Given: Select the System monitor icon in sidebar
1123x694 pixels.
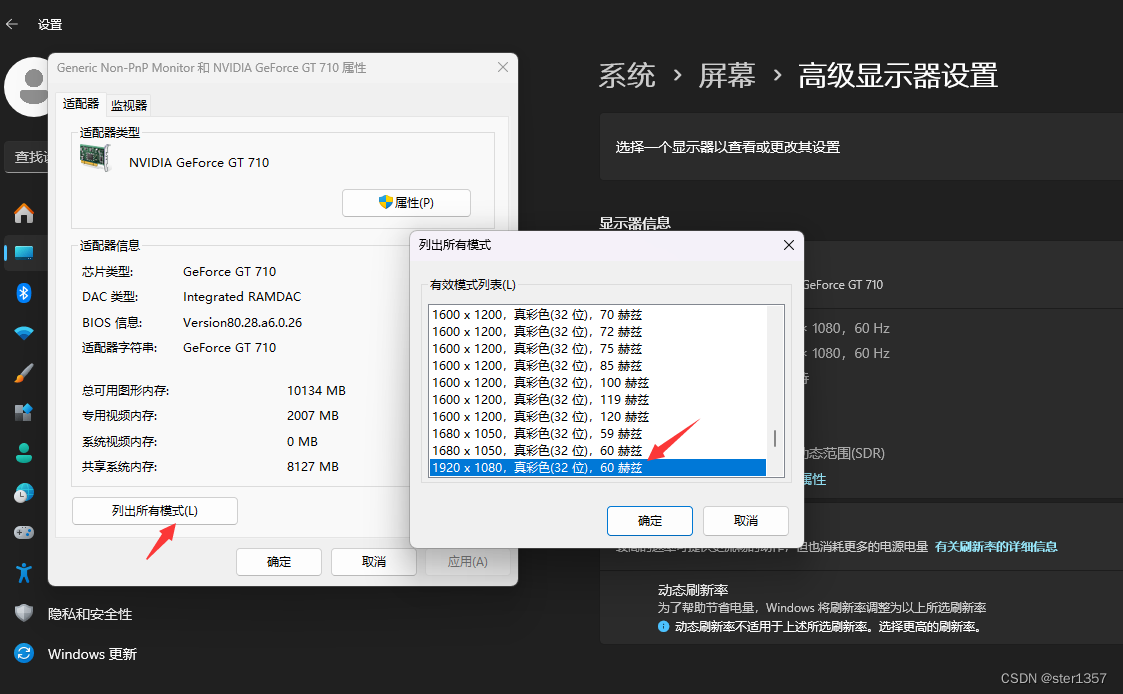Looking at the screenshot, I should [24, 252].
